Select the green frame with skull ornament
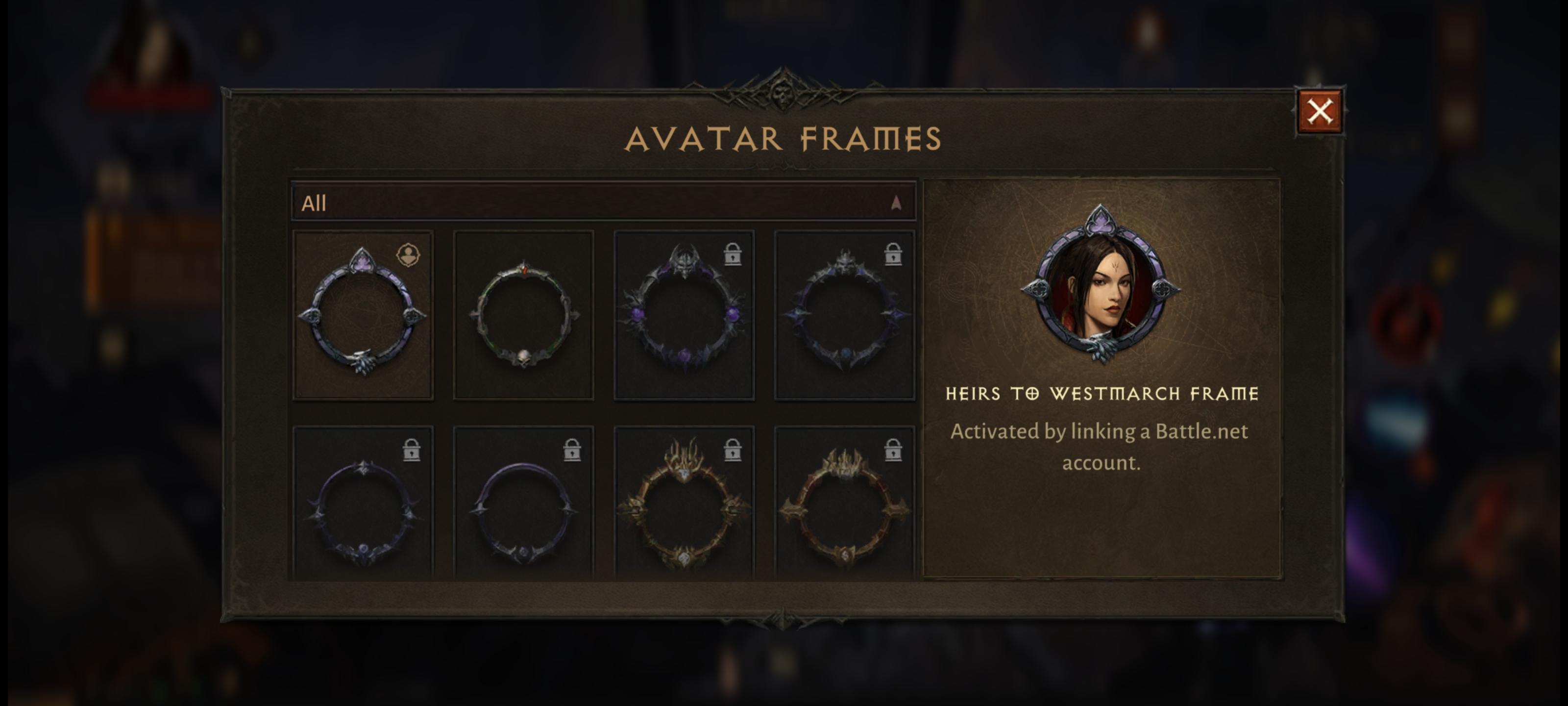This screenshot has width=1568, height=706. click(523, 315)
